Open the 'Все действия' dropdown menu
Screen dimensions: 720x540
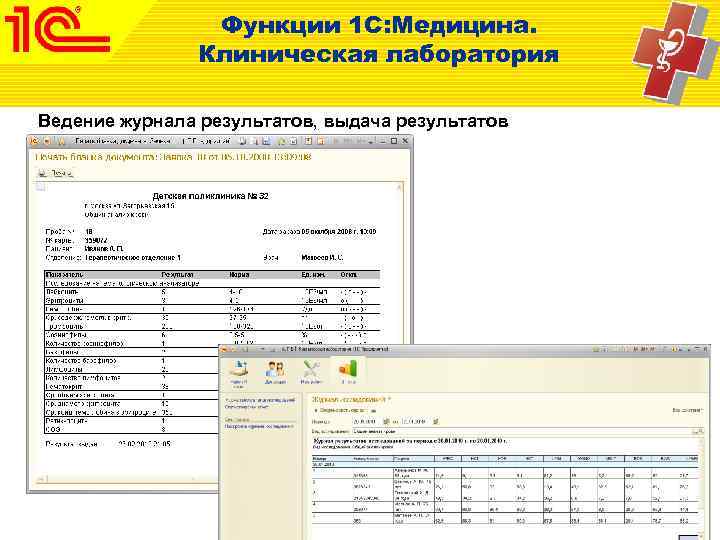(687, 410)
